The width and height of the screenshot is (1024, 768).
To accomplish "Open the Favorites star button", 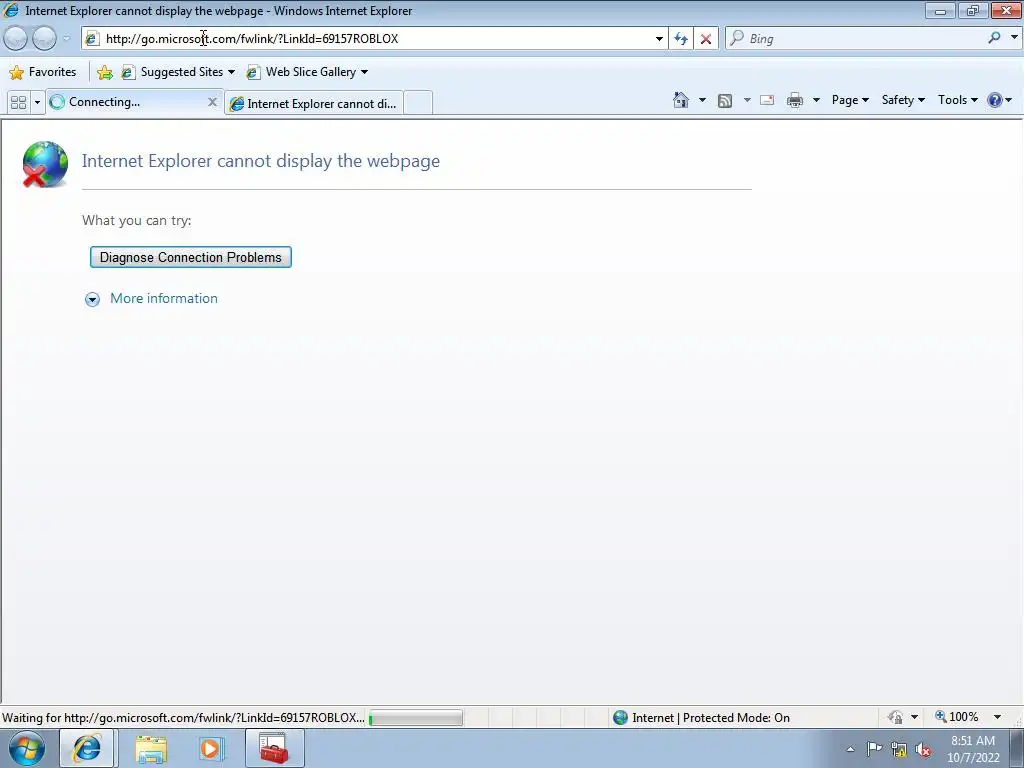I will [x=43, y=72].
